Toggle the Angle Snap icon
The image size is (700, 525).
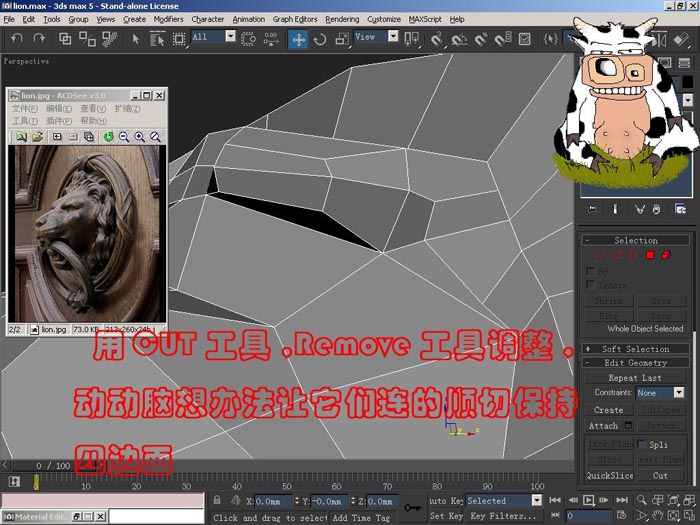tap(458, 40)
